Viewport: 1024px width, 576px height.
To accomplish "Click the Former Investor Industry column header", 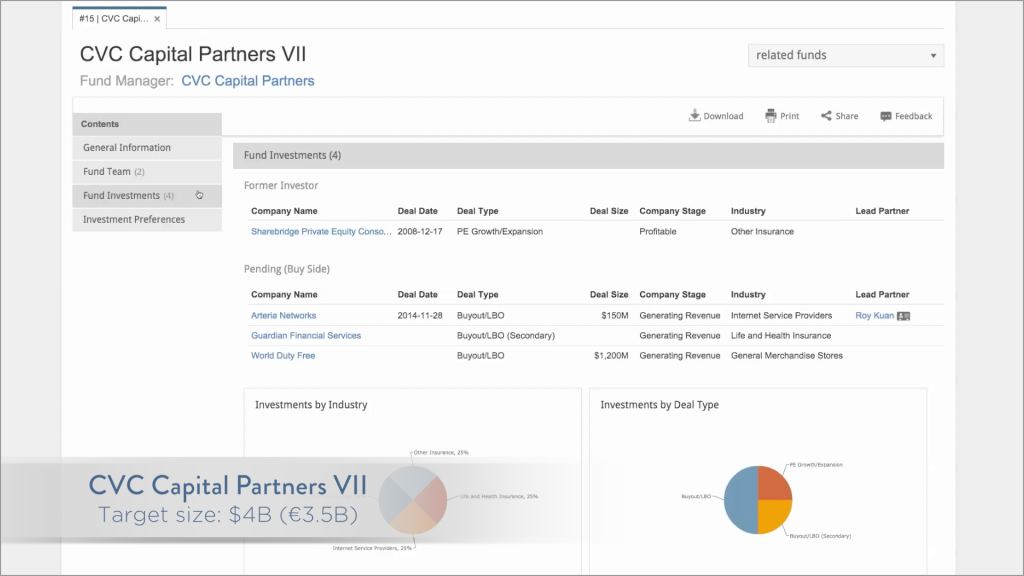I will pyautogui.click(x=748, y=211).
